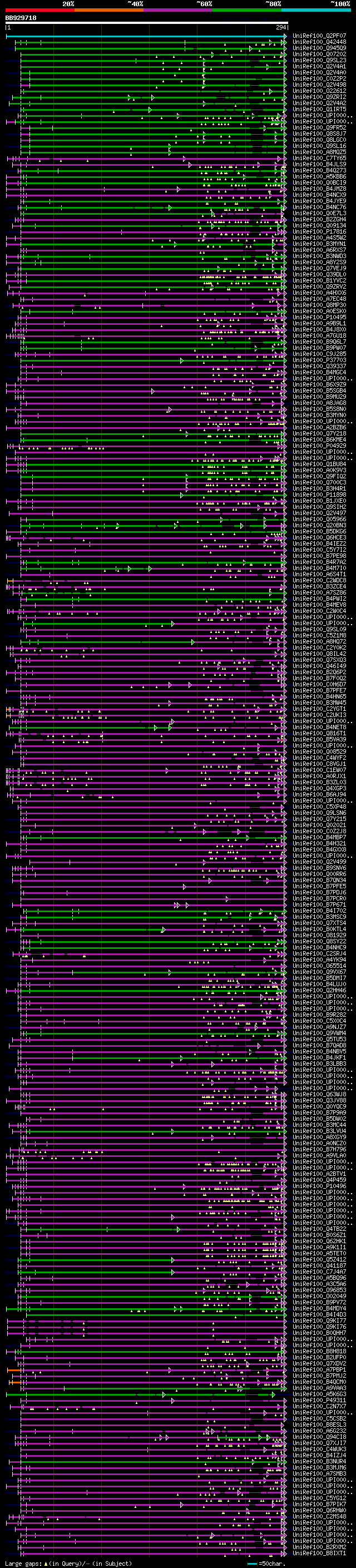Image resolution: width=356 pixels, height=1568 pixels.
Task: Click the cyan ~100% identity legend bar
Action: 316,10
